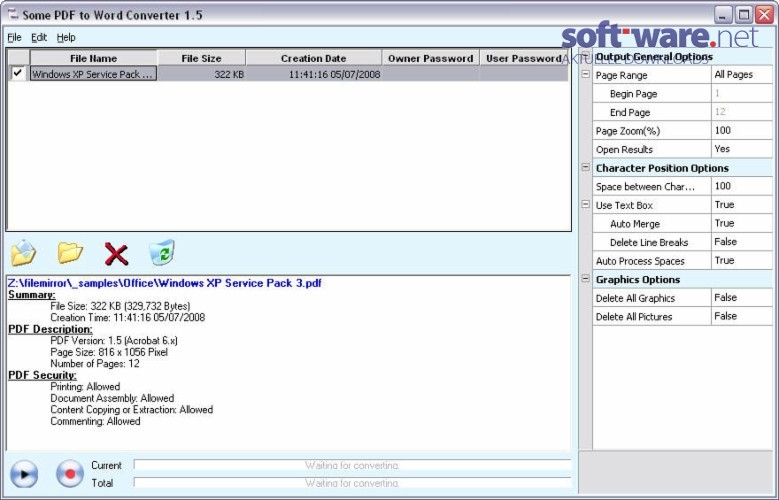Collapse the Output General Options section
The image size is (779, 500).
pos(586,56)
